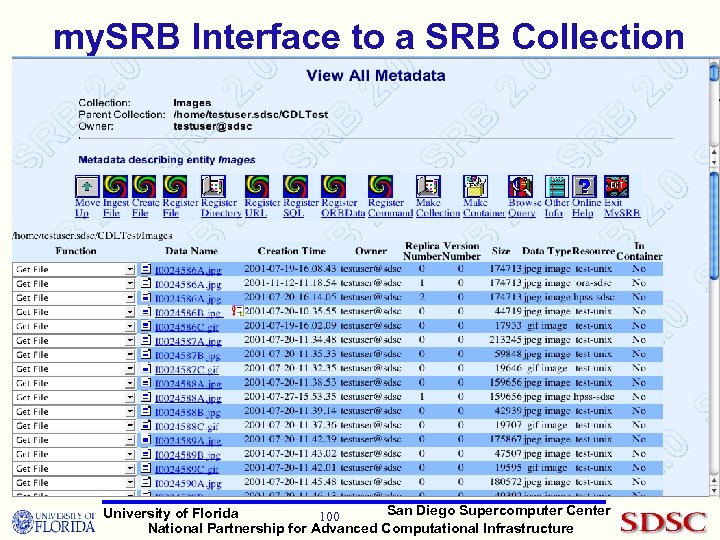The height and width of the screenshot is (540, 720).
Task: Click the Data Name column header
Action: [191, 251]
